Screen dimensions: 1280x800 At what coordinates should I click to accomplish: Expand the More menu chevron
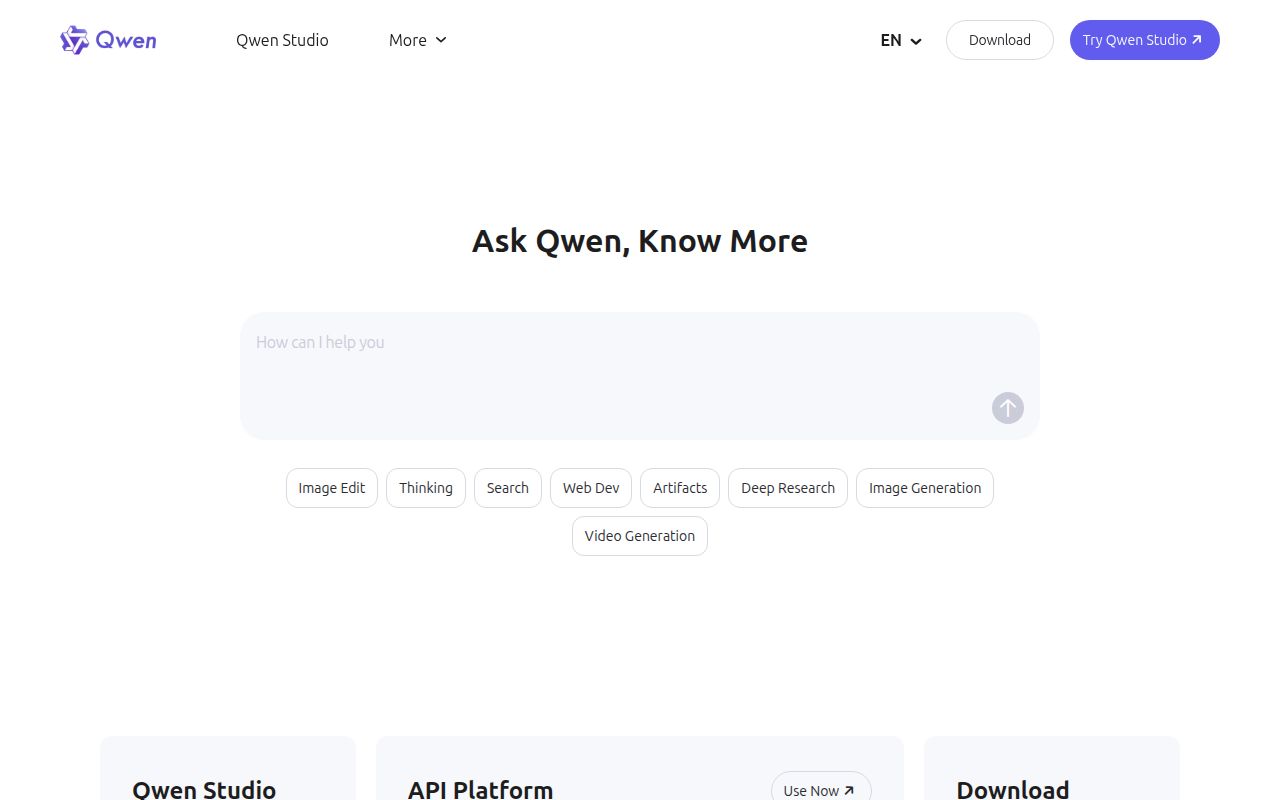[441, 40]
